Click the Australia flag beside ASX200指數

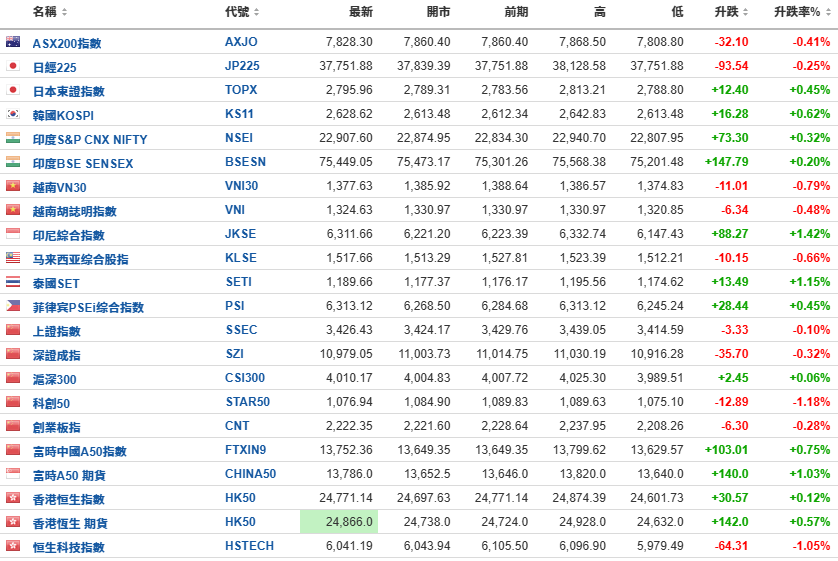click(x=13, y=42)
